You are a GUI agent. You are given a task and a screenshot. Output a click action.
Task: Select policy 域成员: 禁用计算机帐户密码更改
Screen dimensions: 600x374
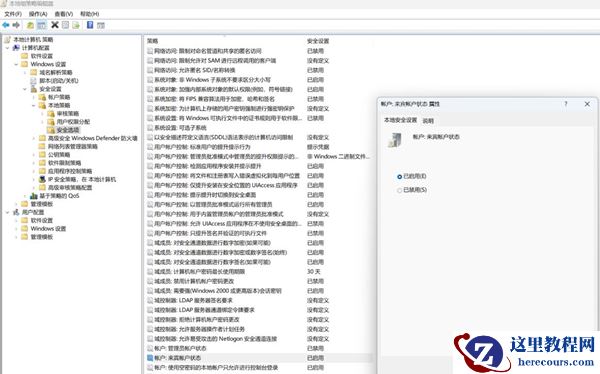pyautogui.click(x=194, y=281)
